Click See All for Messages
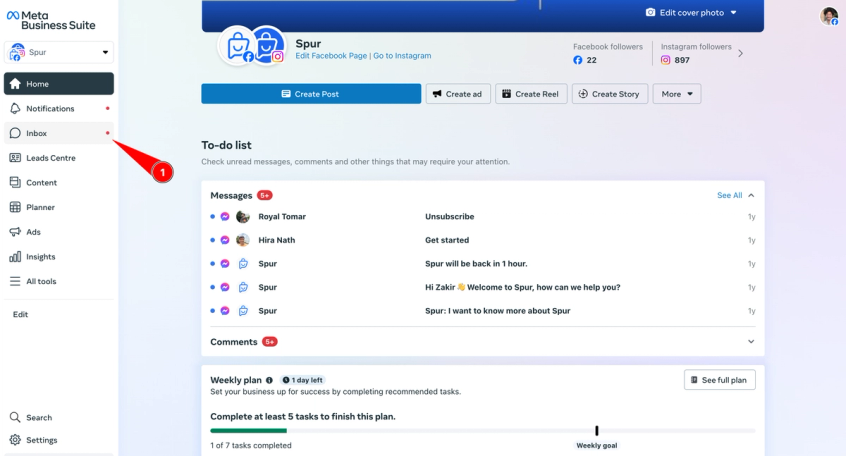 click(729, 195)
